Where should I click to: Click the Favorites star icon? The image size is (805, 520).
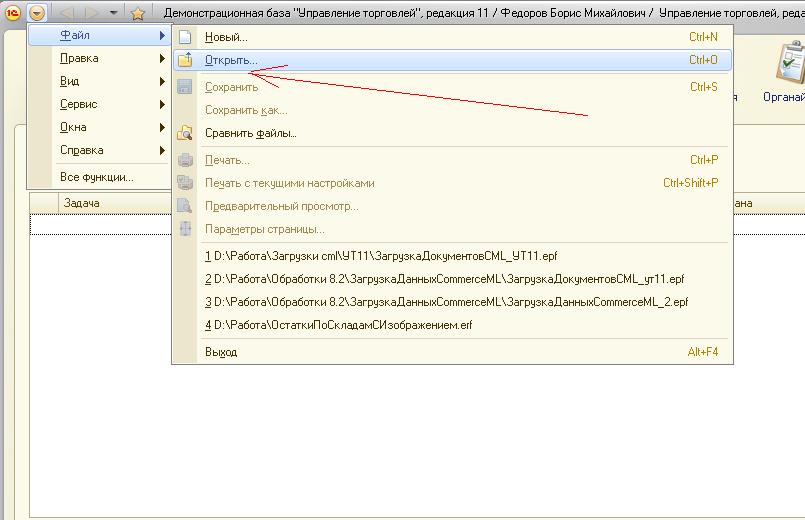(138, 13)
